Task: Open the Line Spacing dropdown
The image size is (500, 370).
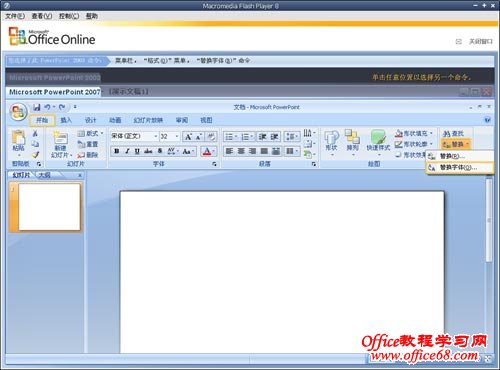Action: pyautogui.click(x=292, y=136)
